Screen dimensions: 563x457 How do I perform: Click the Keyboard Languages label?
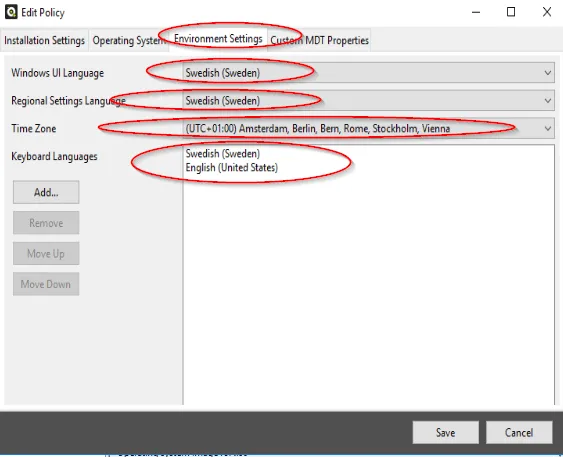(x=54, y=157)
